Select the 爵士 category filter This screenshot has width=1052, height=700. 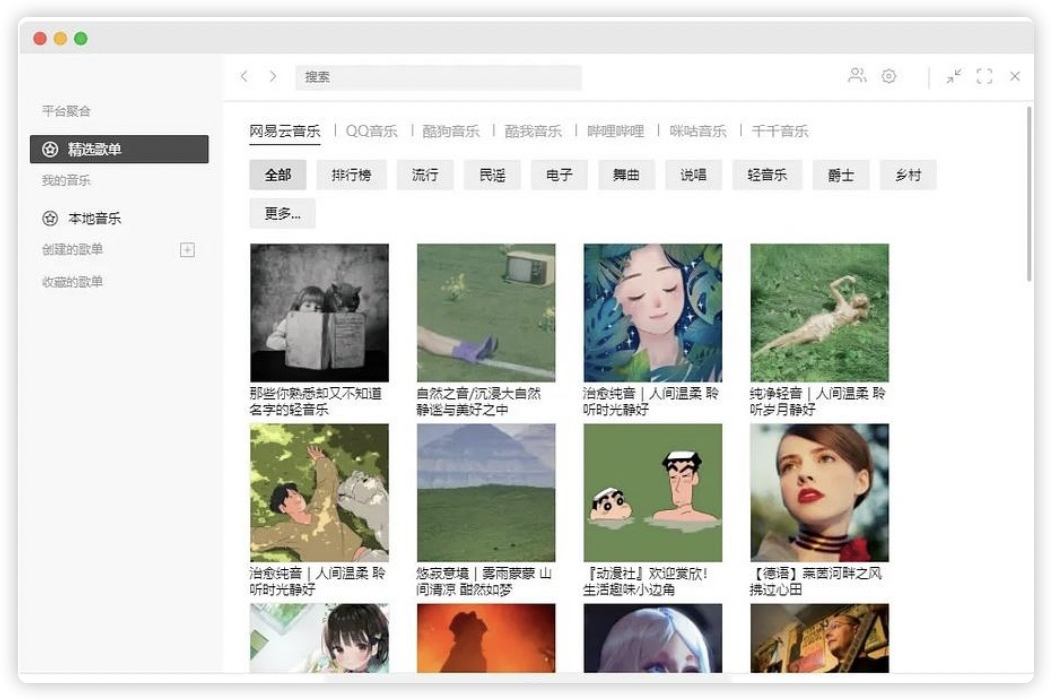(841, 175)
